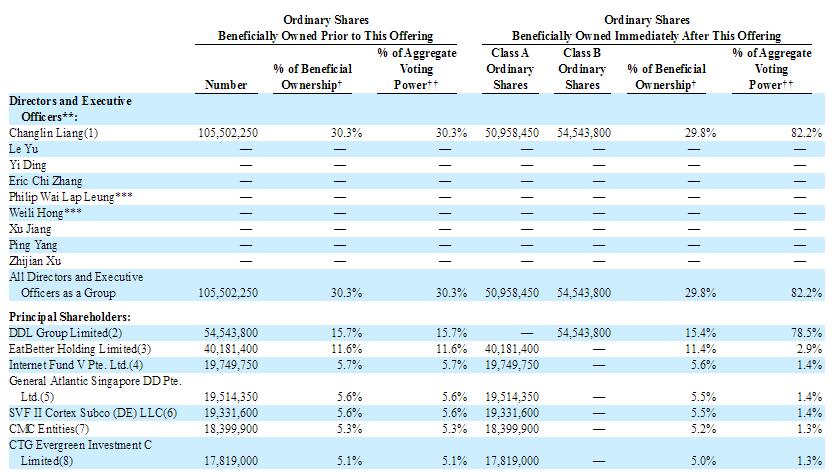835x473 pixels.
Task: Select the 'Zhijian Xu' row name
Action: pyautogui.click(x=35, y=261)
